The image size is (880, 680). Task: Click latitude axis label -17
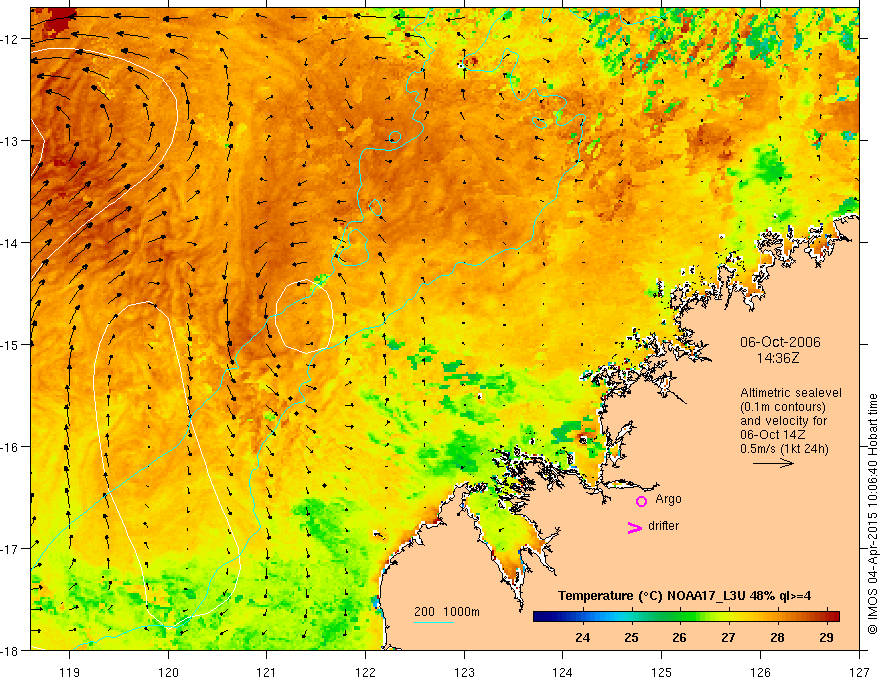(x=11, y=549)
